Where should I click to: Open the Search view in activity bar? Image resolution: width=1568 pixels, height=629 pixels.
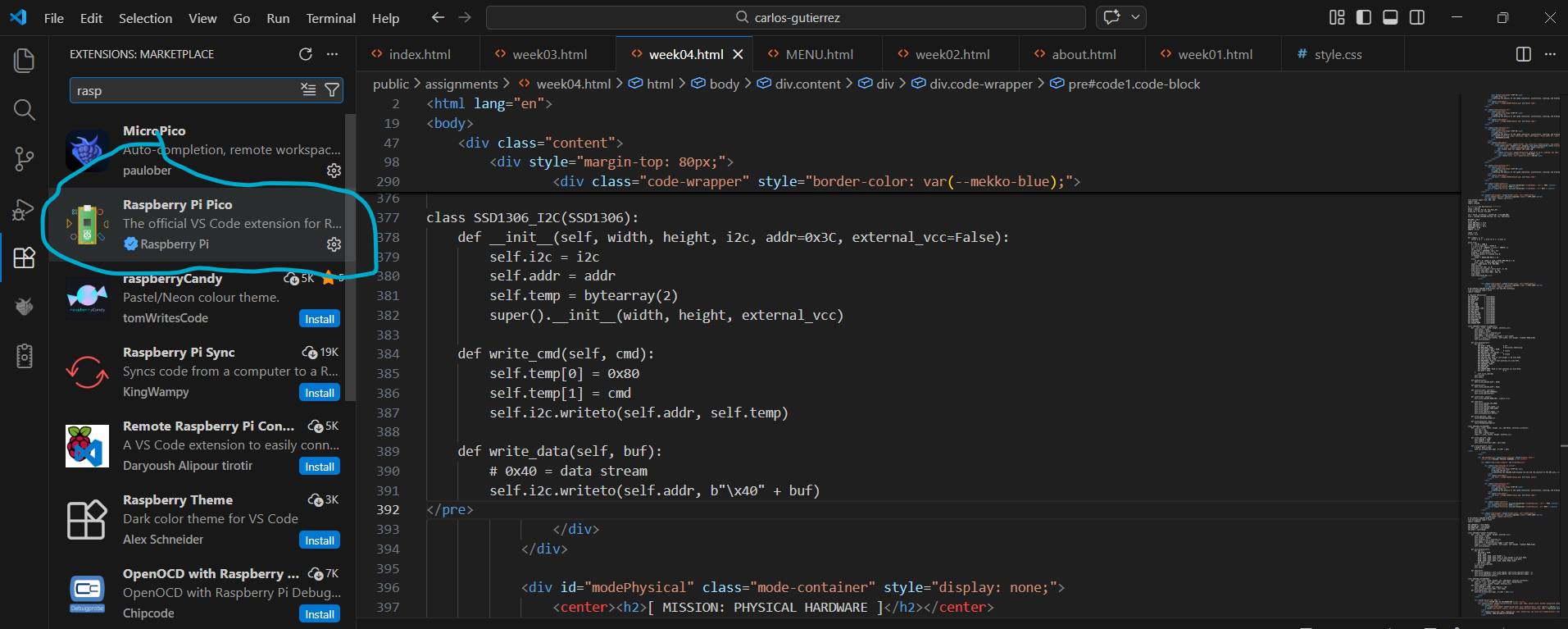pos(25,110)
